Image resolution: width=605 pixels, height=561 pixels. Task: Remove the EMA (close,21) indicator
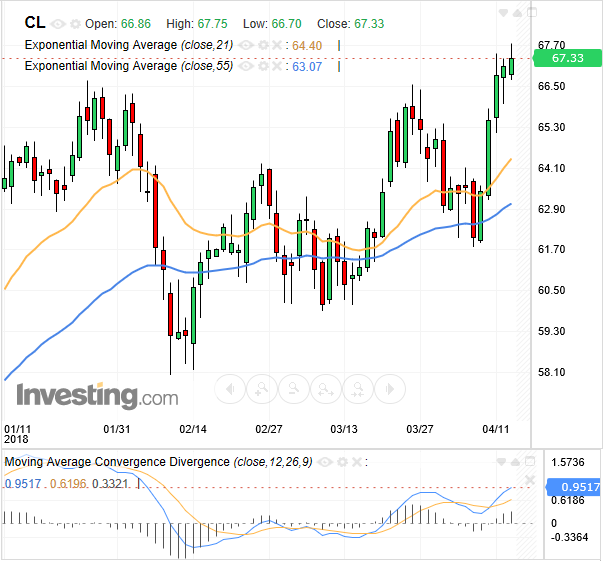(x=277, y=46)
